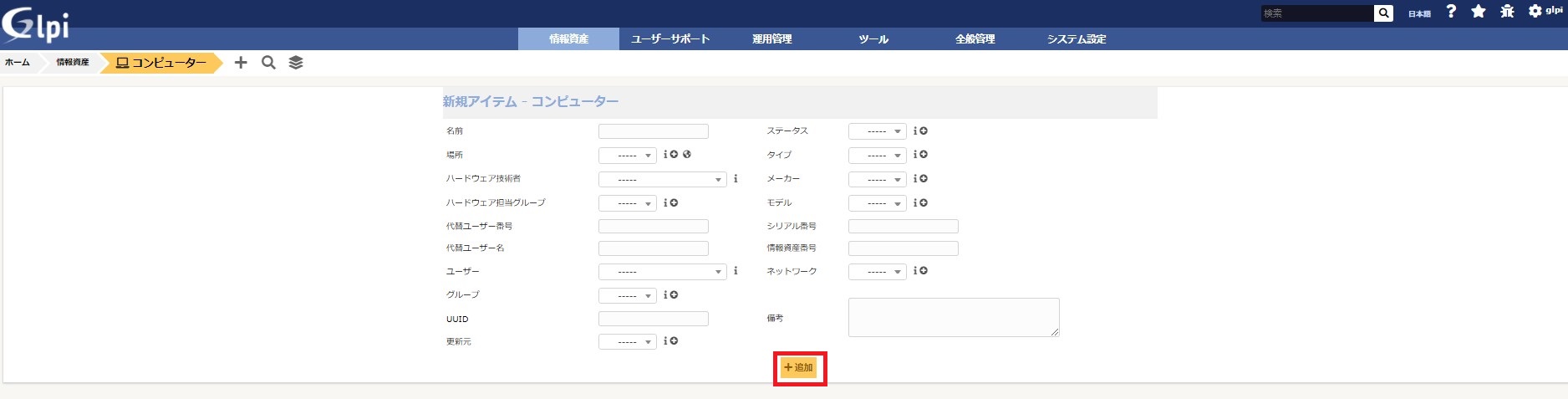Open saved searches star icon
Image resolution: width=1568 pixels, height=399 pixels.
pos(1479,12)
